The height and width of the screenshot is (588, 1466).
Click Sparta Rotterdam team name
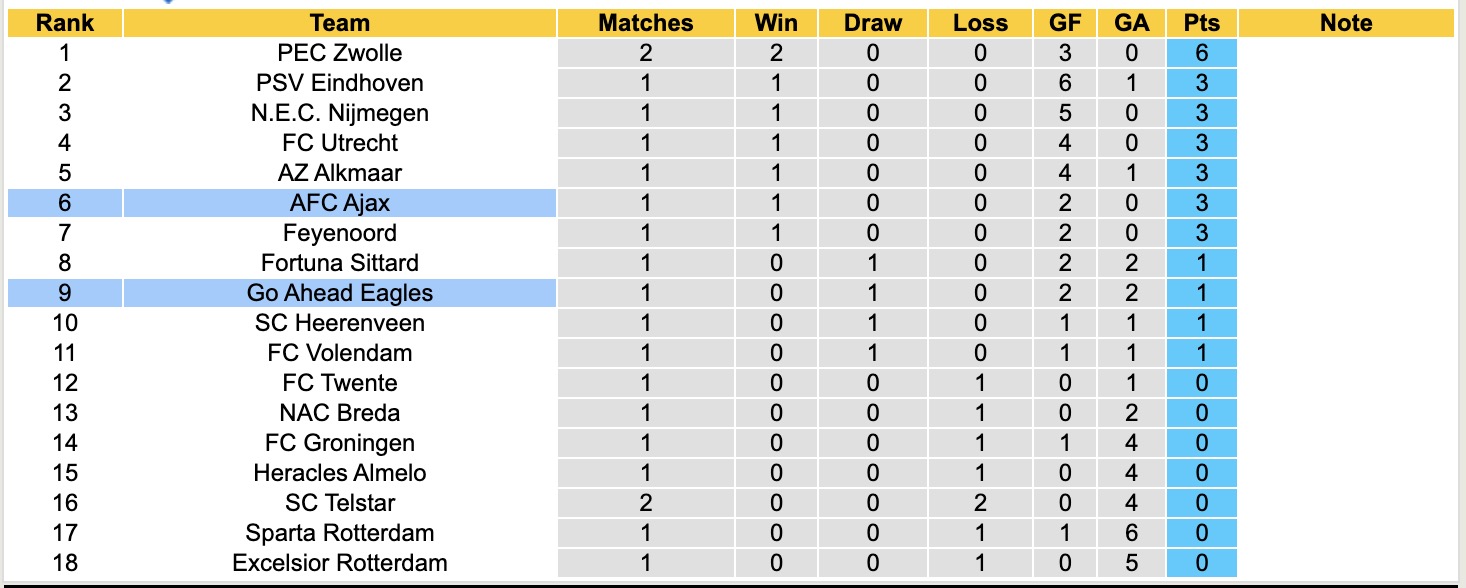coord(339,533)
